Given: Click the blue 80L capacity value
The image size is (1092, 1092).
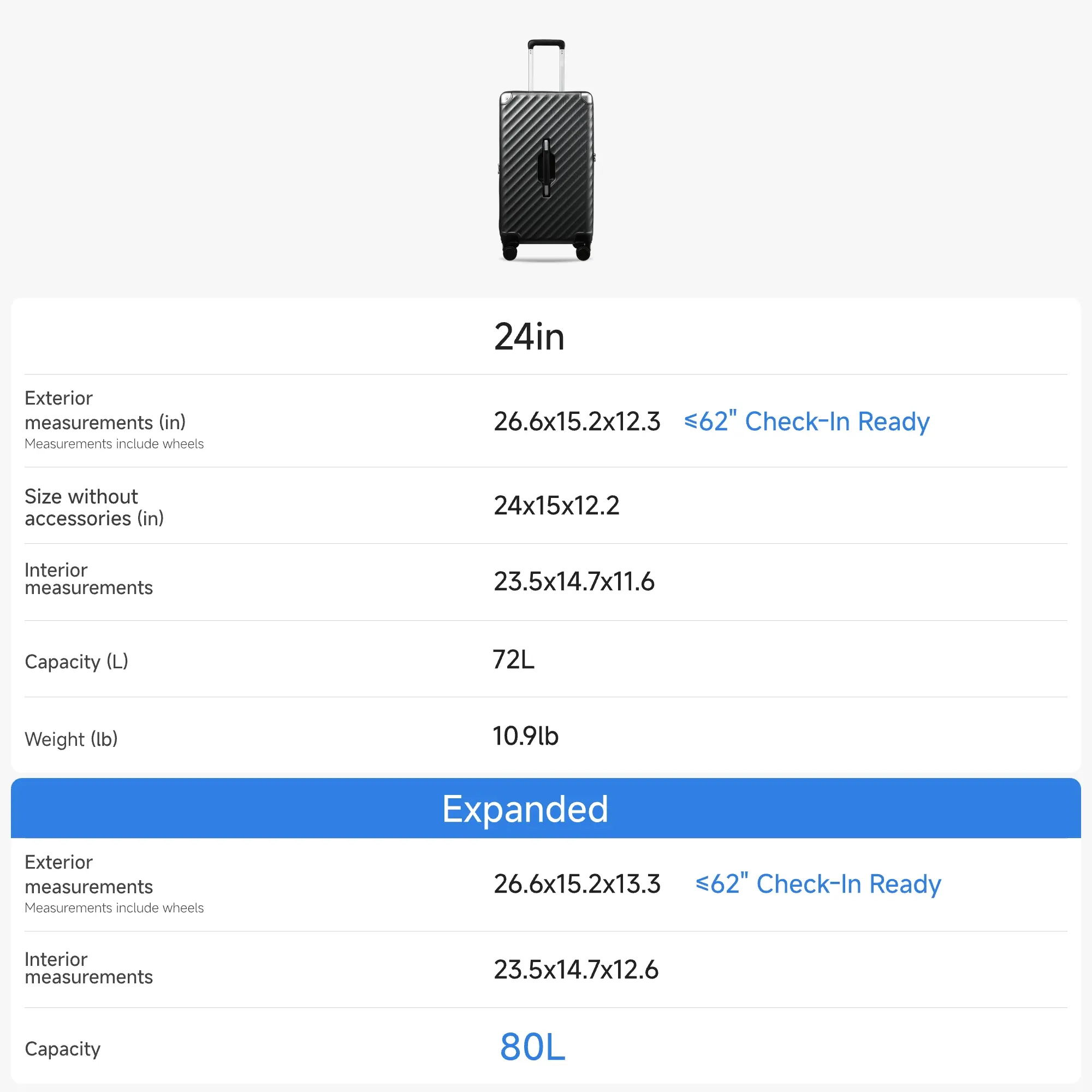Looking at the screenshot, I should (532, 1047).
